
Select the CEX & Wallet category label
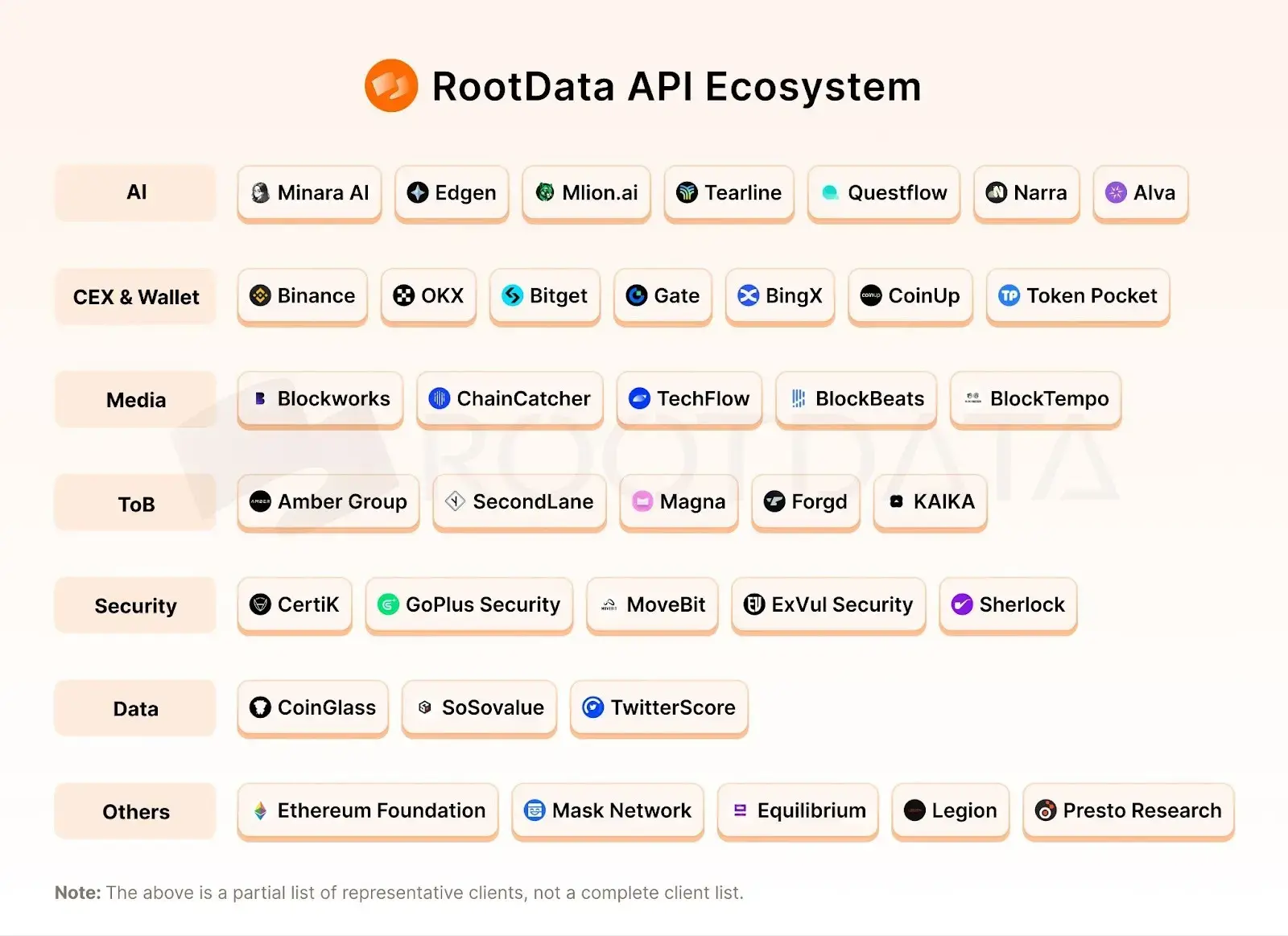tap(136, 297)
